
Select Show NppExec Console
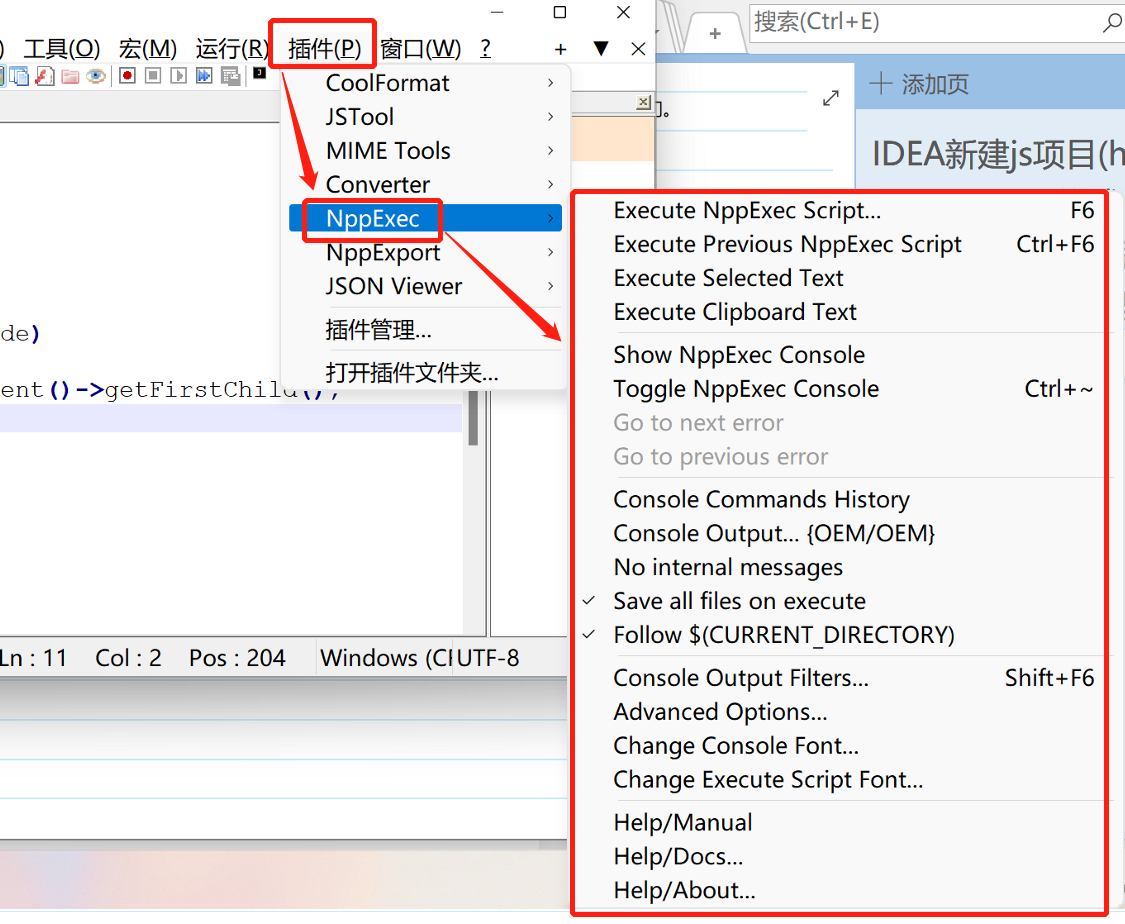click(739, 354)
